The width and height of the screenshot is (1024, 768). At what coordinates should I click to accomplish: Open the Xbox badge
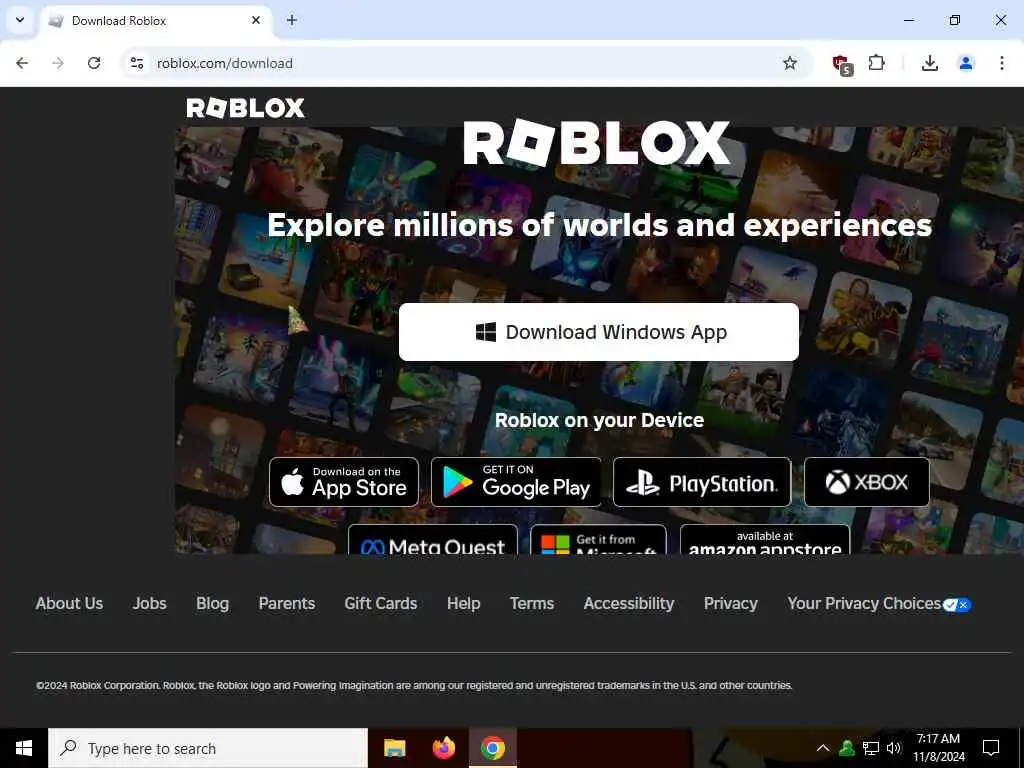coord(867,482)
